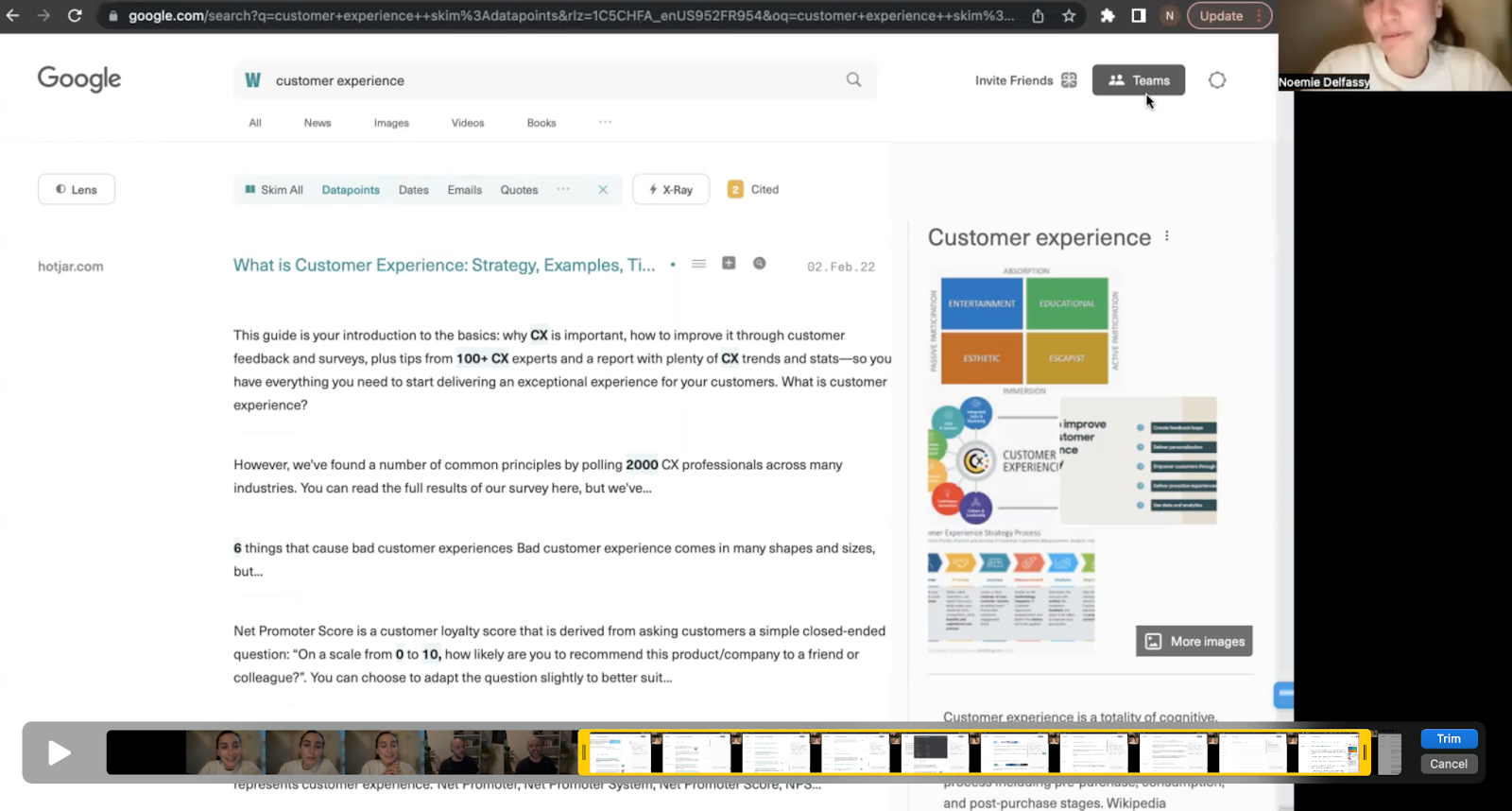
Task: Open the experience realms quadrant image
Action: pyautogui.click(x=1024, y=330)
